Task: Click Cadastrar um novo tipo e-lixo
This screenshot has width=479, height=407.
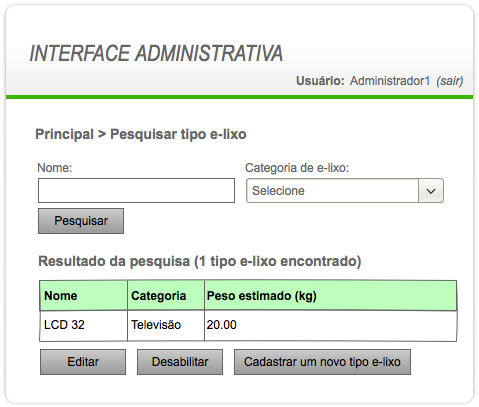Action: pyautogui.click(x=322, y=362)
